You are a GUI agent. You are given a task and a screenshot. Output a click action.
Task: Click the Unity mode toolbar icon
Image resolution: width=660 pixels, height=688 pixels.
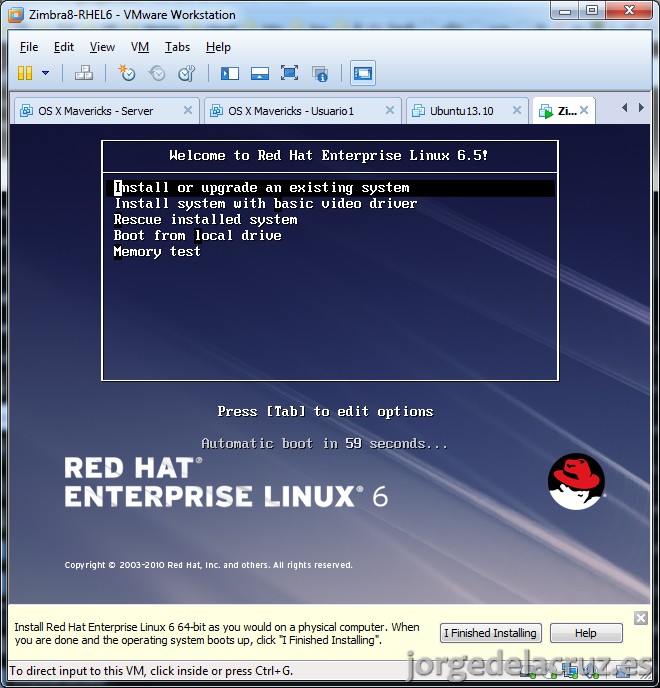coord(320,74)
